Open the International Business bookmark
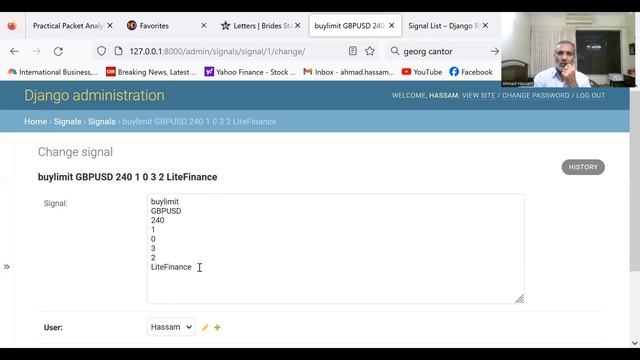The width and height of the screenshot is (640, 360). coord(53,72)
